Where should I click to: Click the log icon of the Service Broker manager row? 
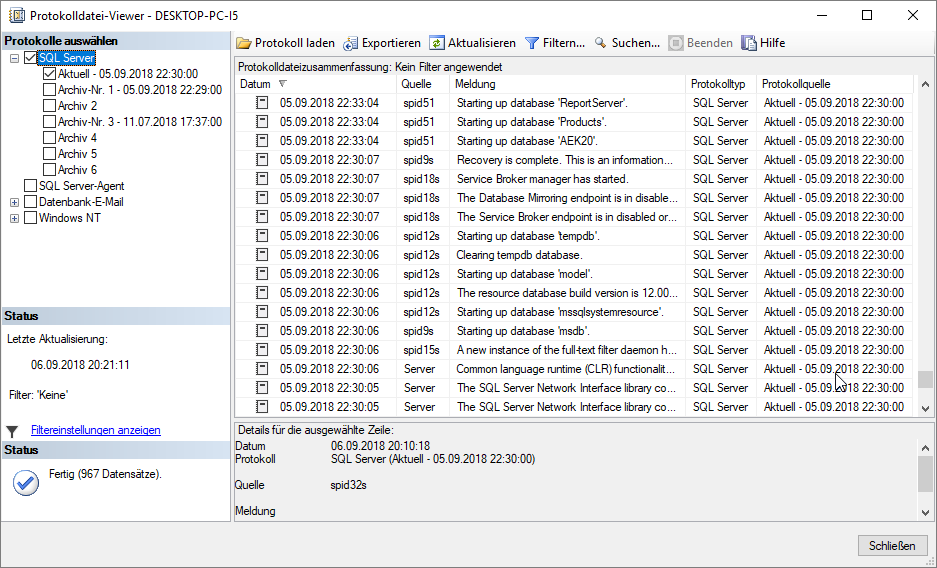(x=262, y=179)
